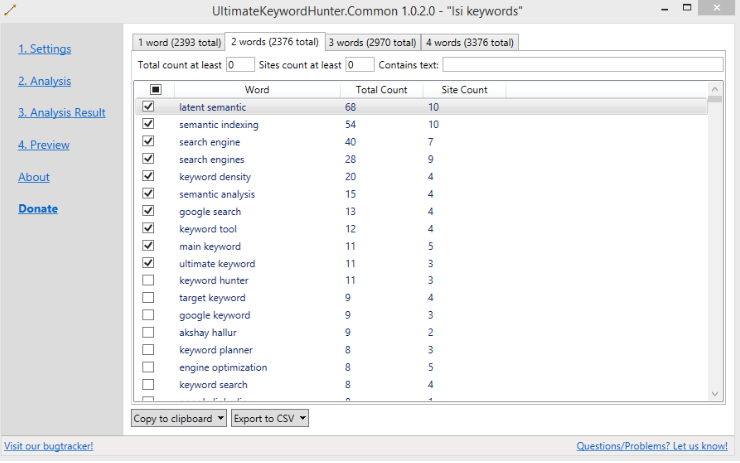The width and height of the screenshot is (740, 463).
Task: Uncheck the ultimate keyword checkbox
Action: tap(148, 263)
